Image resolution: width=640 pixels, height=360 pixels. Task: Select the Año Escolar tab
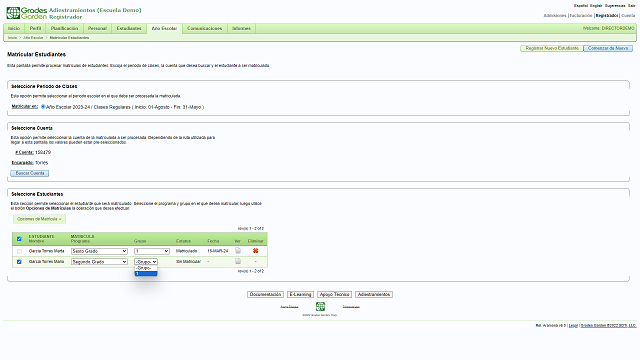pos(164,28)
